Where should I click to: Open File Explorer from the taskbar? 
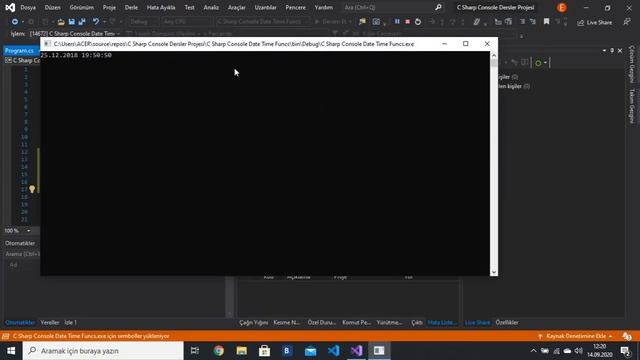click(x=242, y=351)
